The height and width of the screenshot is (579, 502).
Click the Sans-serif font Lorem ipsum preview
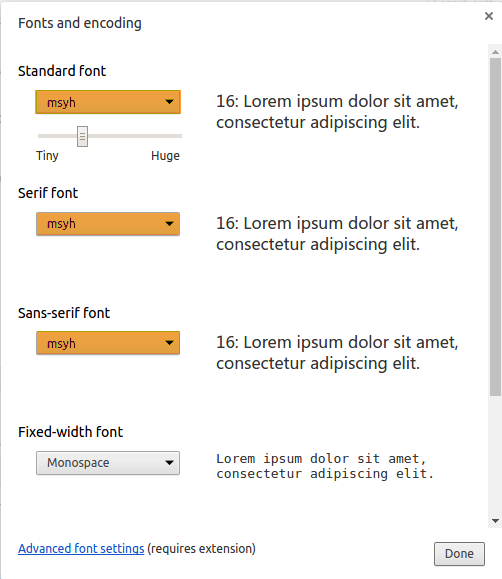pyautogui.click(x=337, y=353)
